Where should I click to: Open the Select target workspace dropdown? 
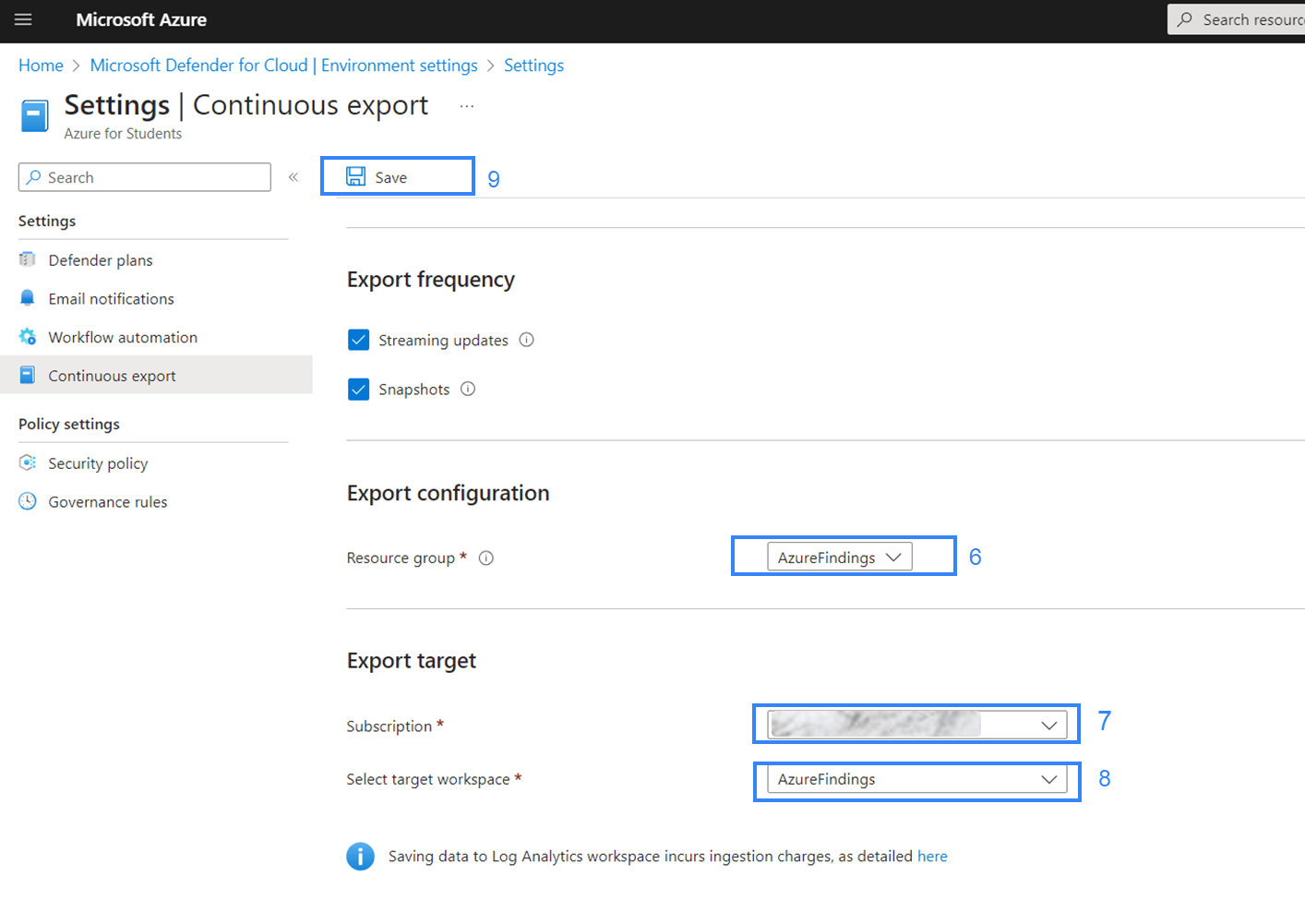tap(917, 779)
